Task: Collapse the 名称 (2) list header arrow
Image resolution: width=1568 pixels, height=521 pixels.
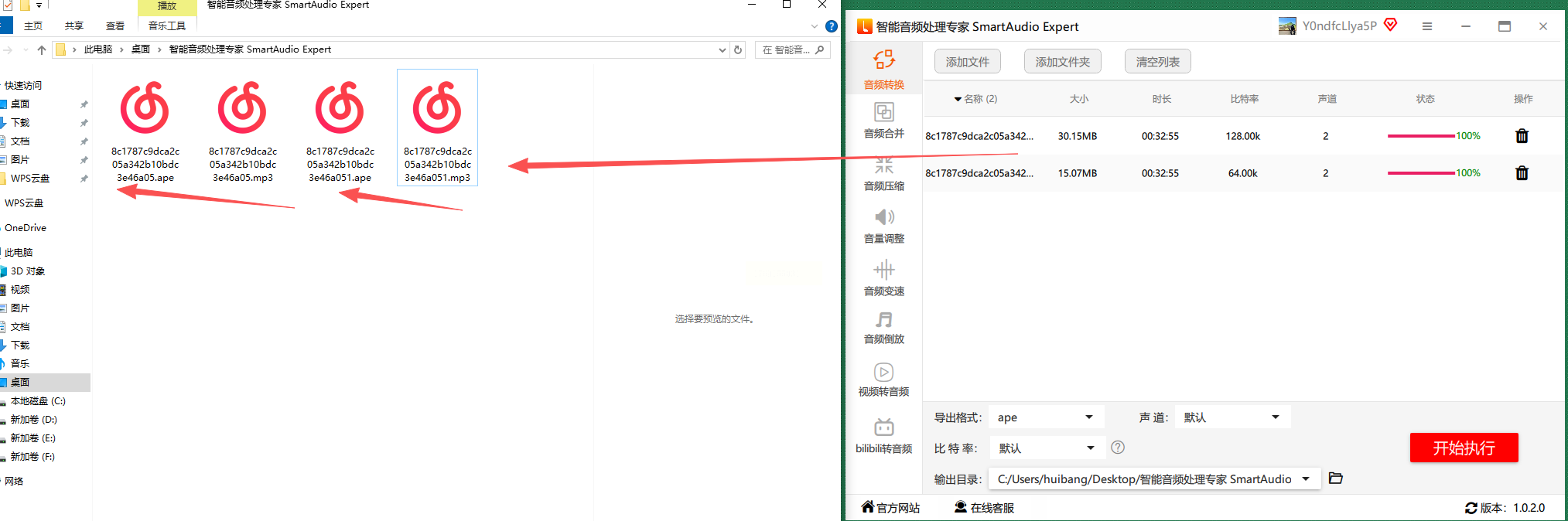Action: click(x=958, y=99)
